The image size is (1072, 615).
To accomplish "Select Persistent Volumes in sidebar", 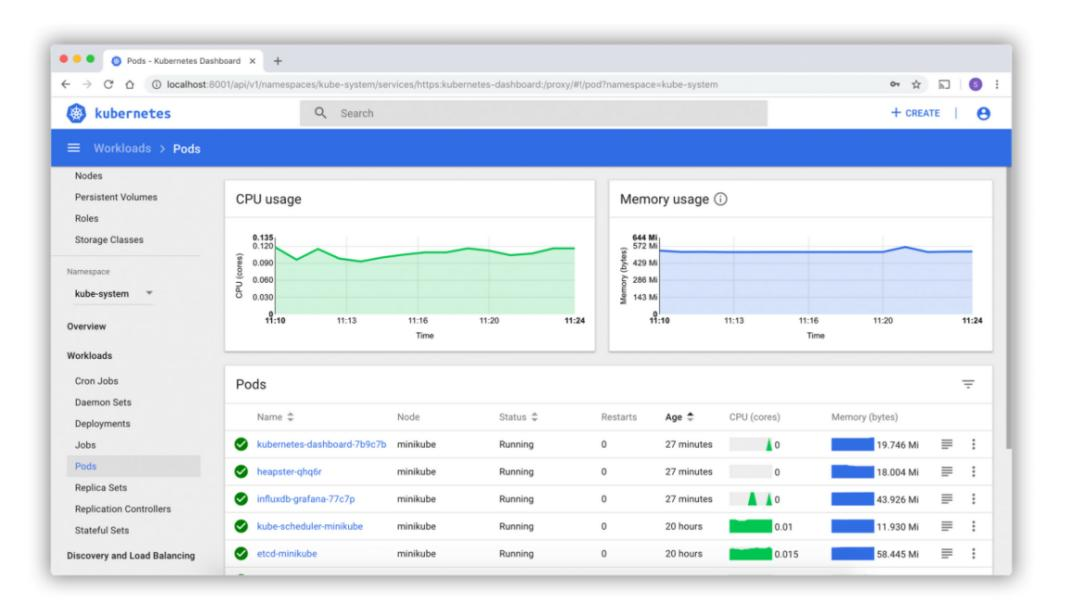I will coord(116,197).
